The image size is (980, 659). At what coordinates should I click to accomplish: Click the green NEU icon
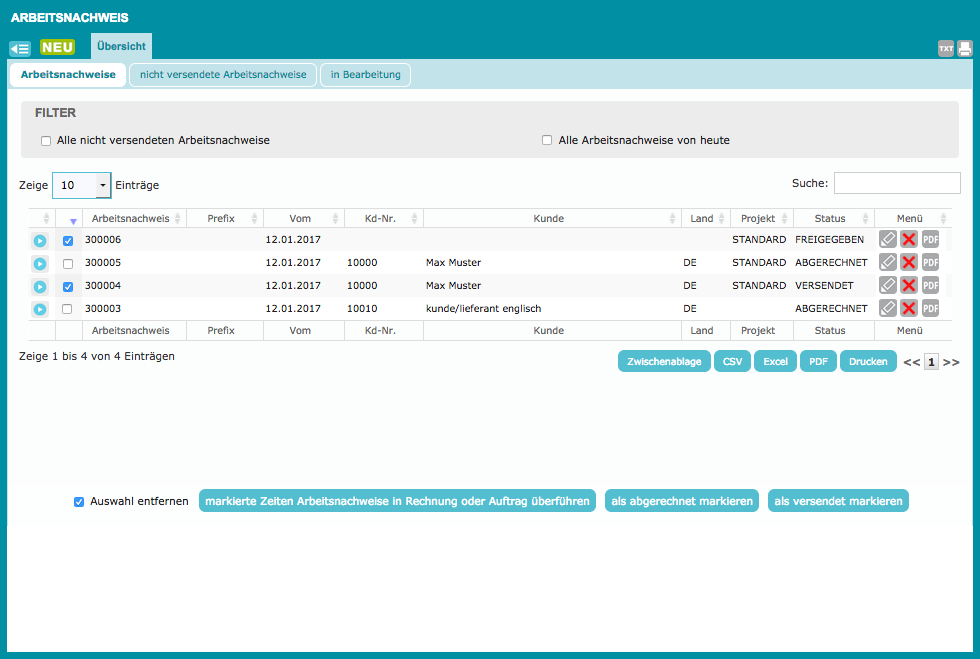tap(57, 47)
